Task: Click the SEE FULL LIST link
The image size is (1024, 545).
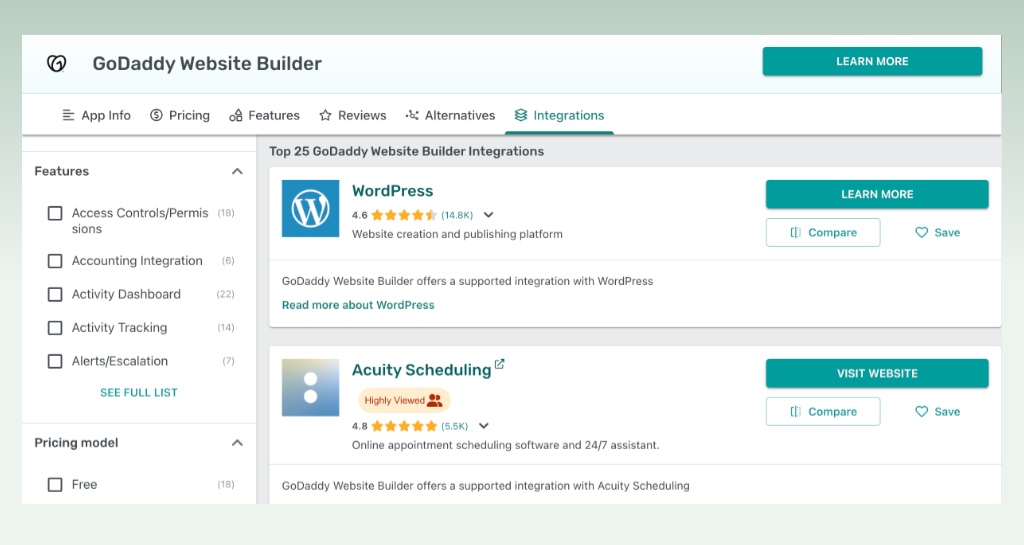Action: [138, 393]
